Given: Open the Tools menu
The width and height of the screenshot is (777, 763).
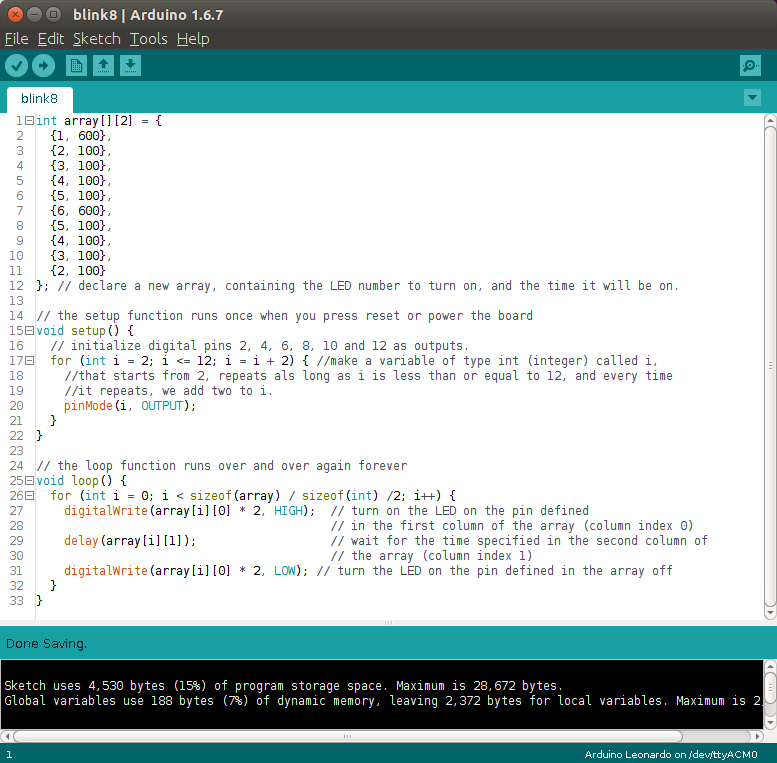Looking at the screenshot, I should 149,39.
